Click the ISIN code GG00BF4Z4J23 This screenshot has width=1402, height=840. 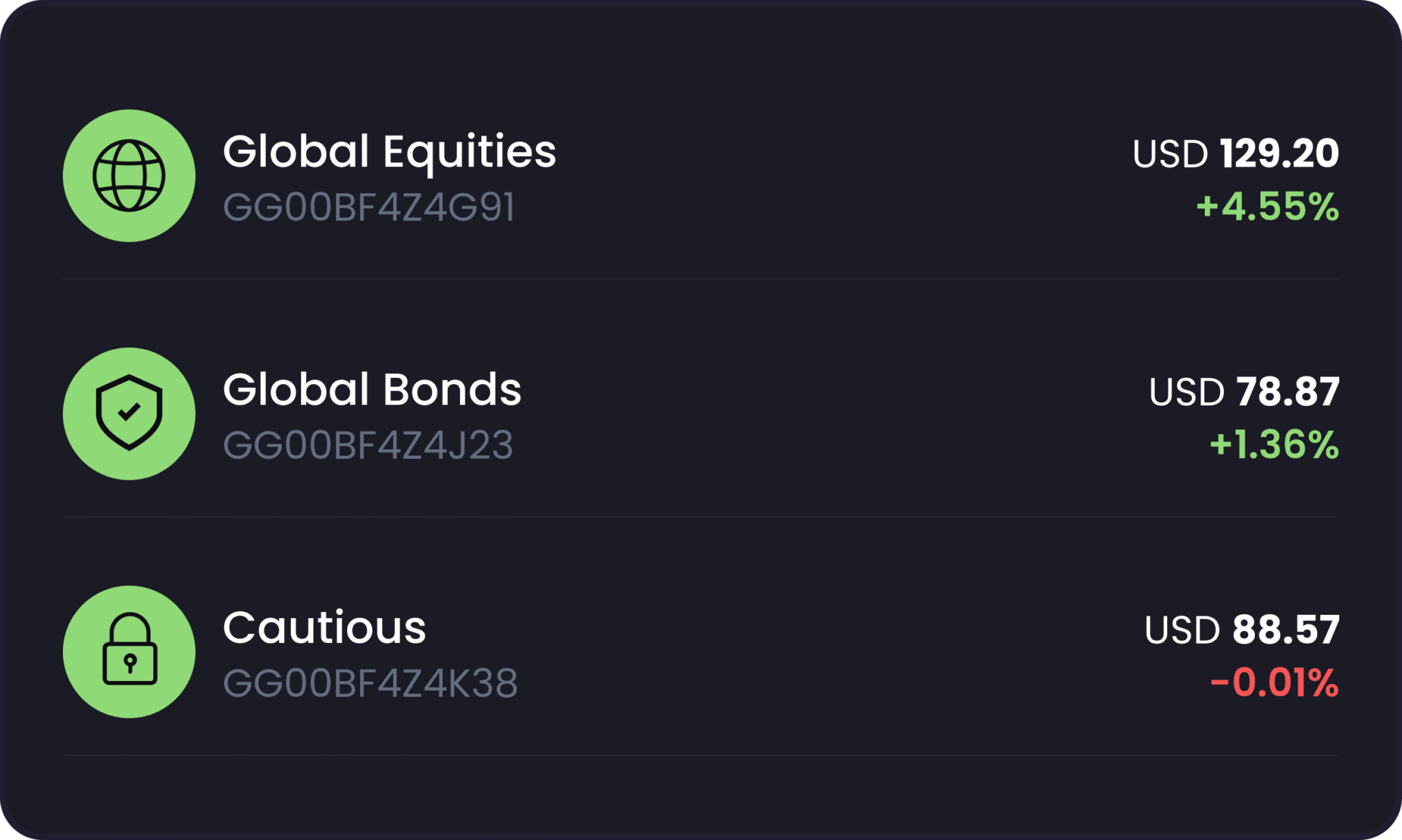368,445
